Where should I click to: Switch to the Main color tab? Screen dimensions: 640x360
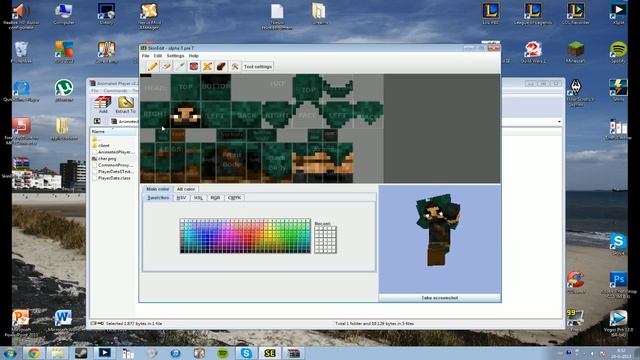point(158,189)
